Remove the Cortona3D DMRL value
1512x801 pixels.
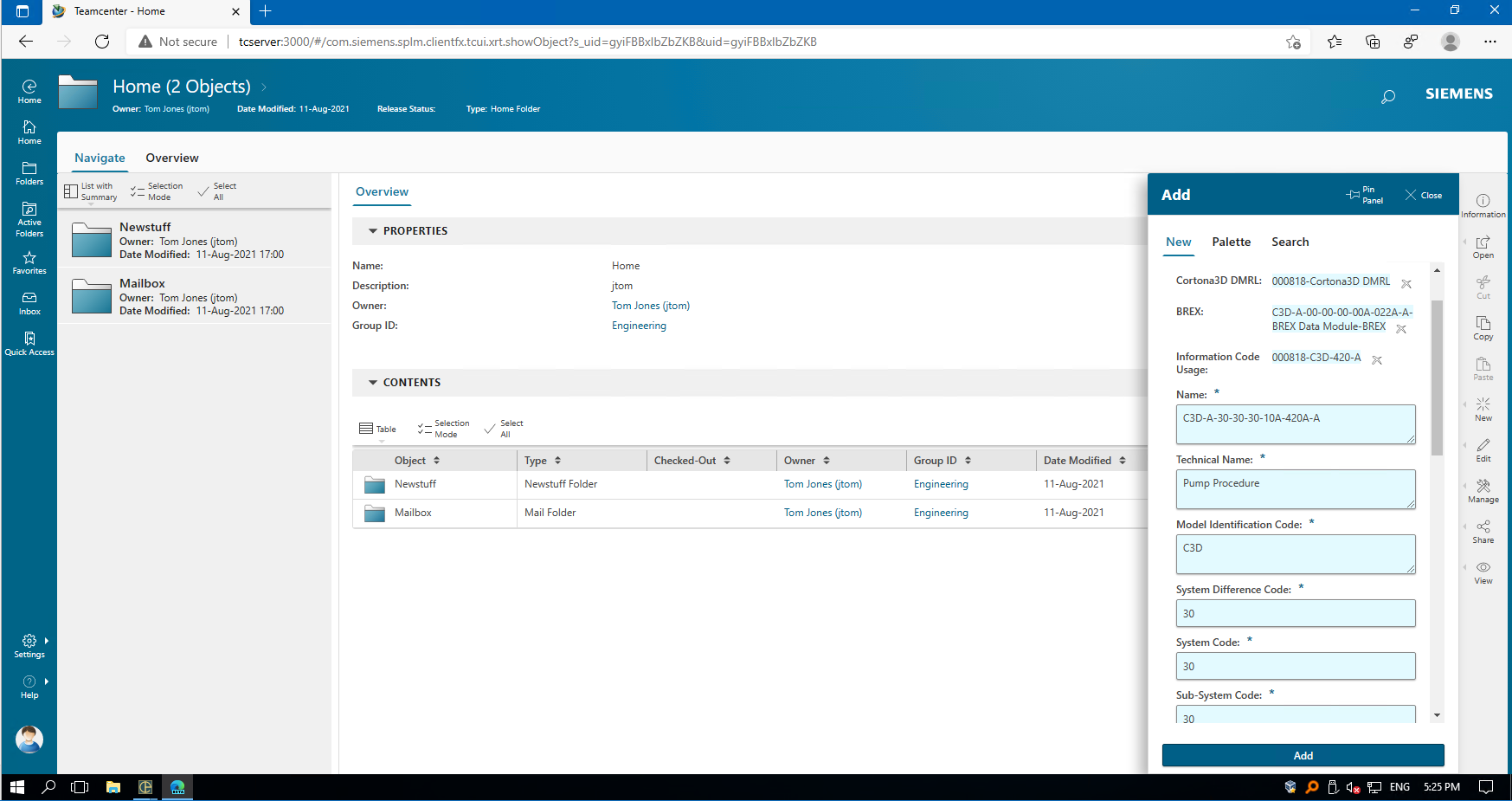click(x=1406, y=284)
